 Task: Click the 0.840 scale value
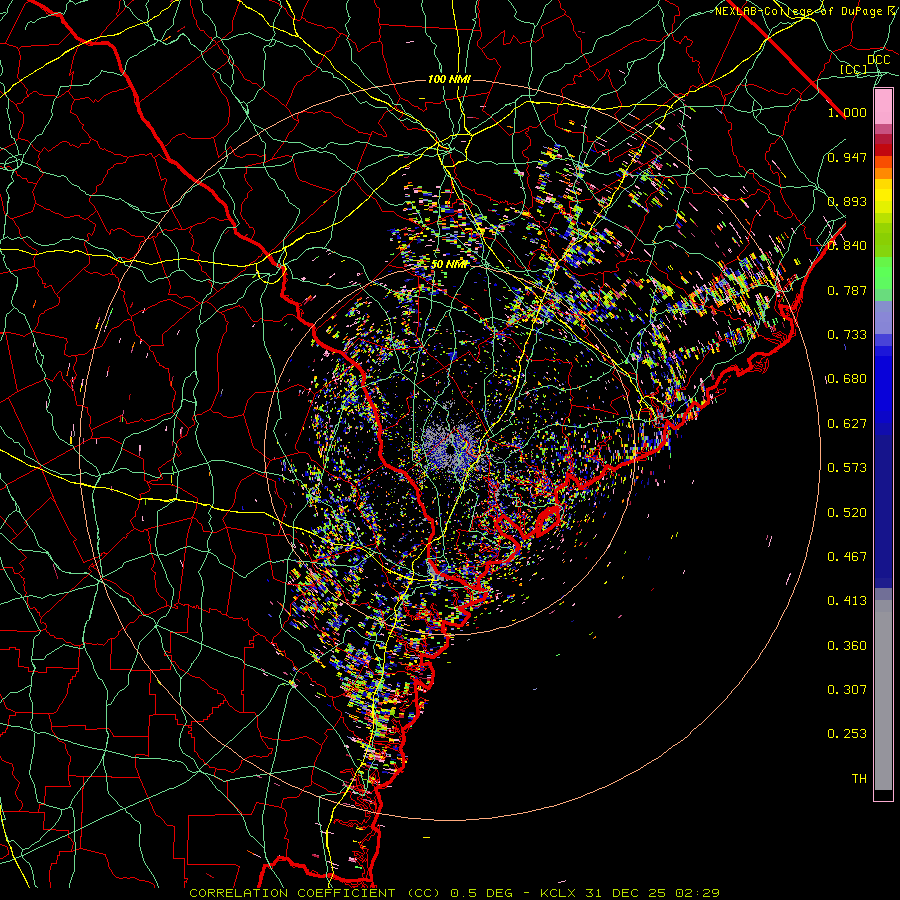(x=847, y=246)
